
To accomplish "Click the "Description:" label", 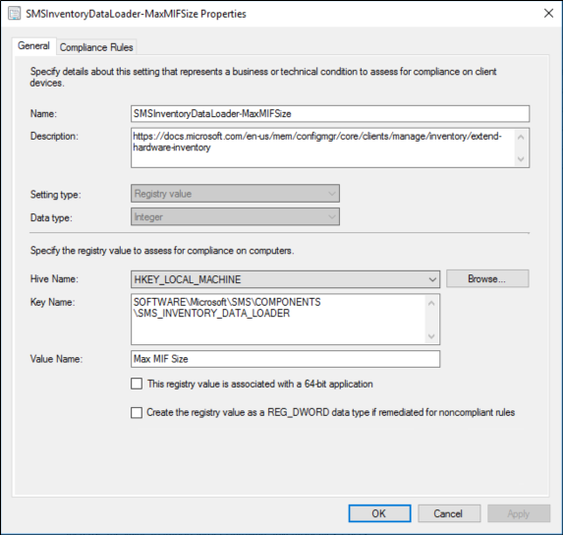I will click(x=54, y=136).
